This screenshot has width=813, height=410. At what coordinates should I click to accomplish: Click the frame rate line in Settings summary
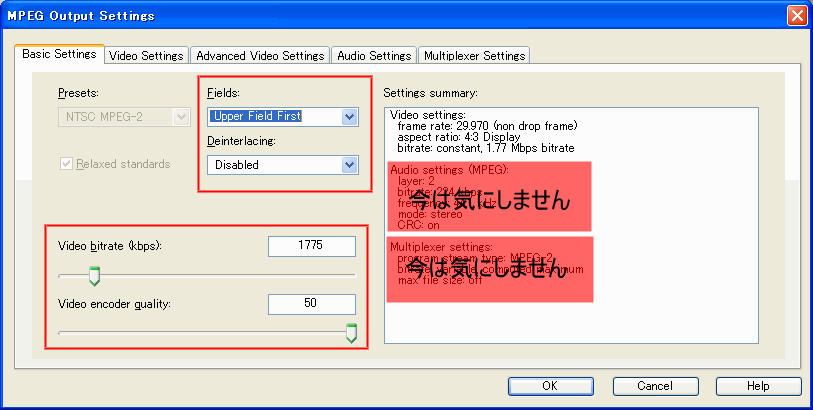click(x=488, y=126)
